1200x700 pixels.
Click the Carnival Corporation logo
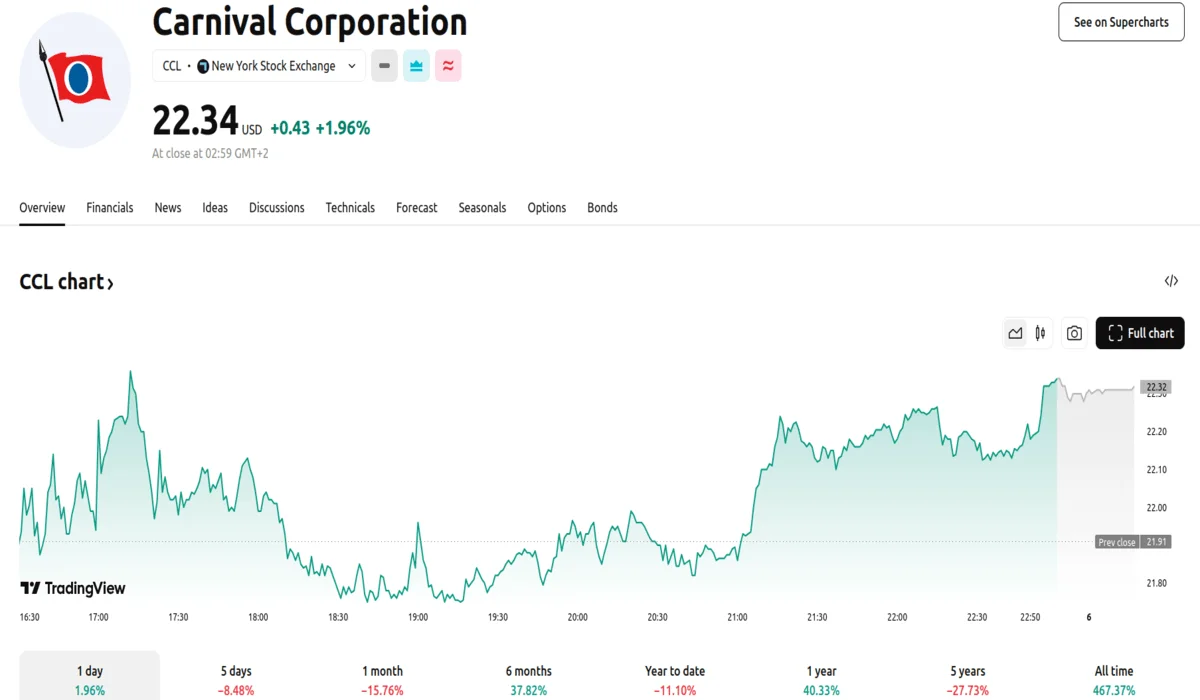75,80
